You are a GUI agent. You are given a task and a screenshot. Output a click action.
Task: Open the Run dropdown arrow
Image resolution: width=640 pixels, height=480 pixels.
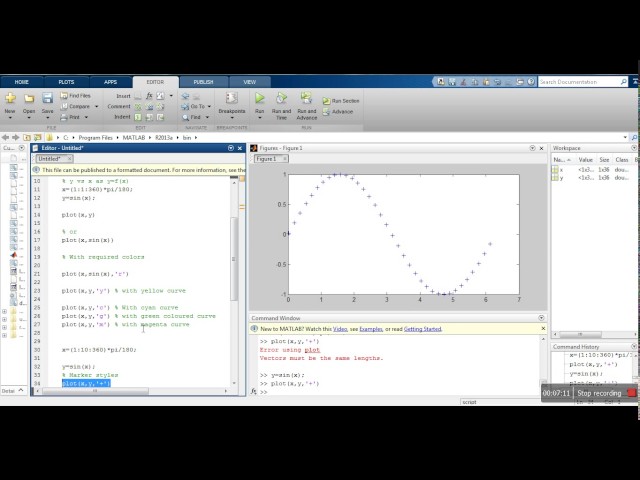tap(260, 118)
